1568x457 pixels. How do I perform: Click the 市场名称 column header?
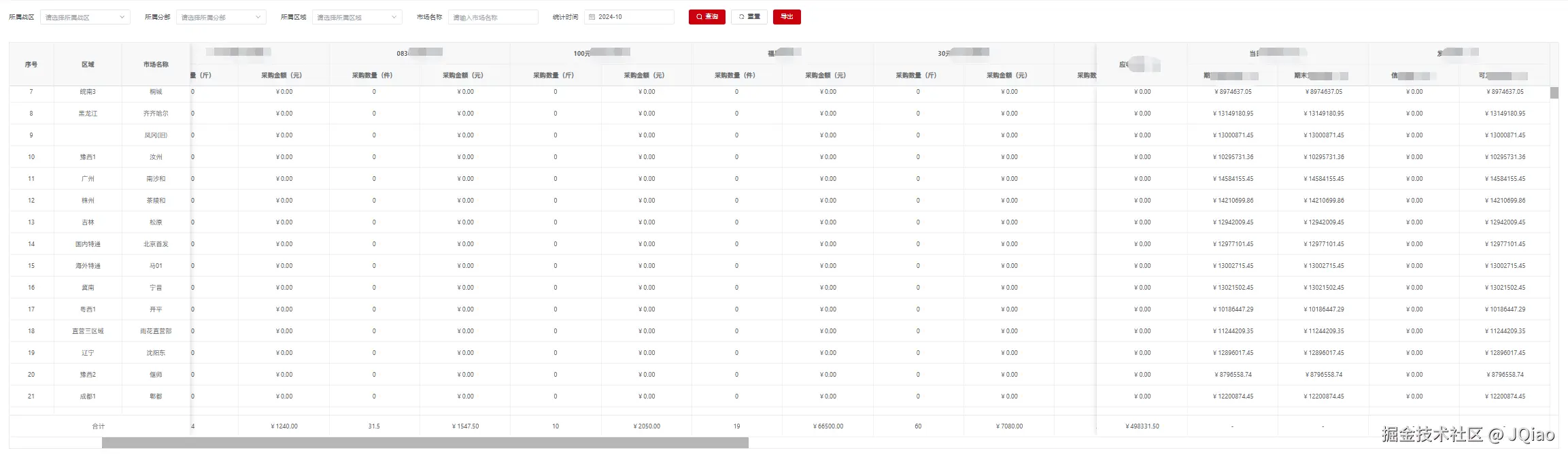tap(156, 65)
